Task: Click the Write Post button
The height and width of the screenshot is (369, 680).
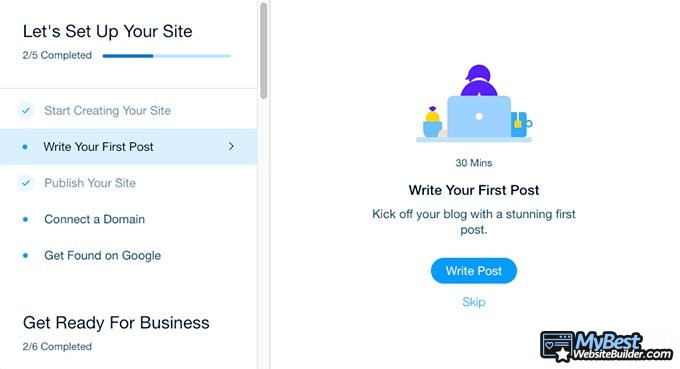Action: (474, 271)
